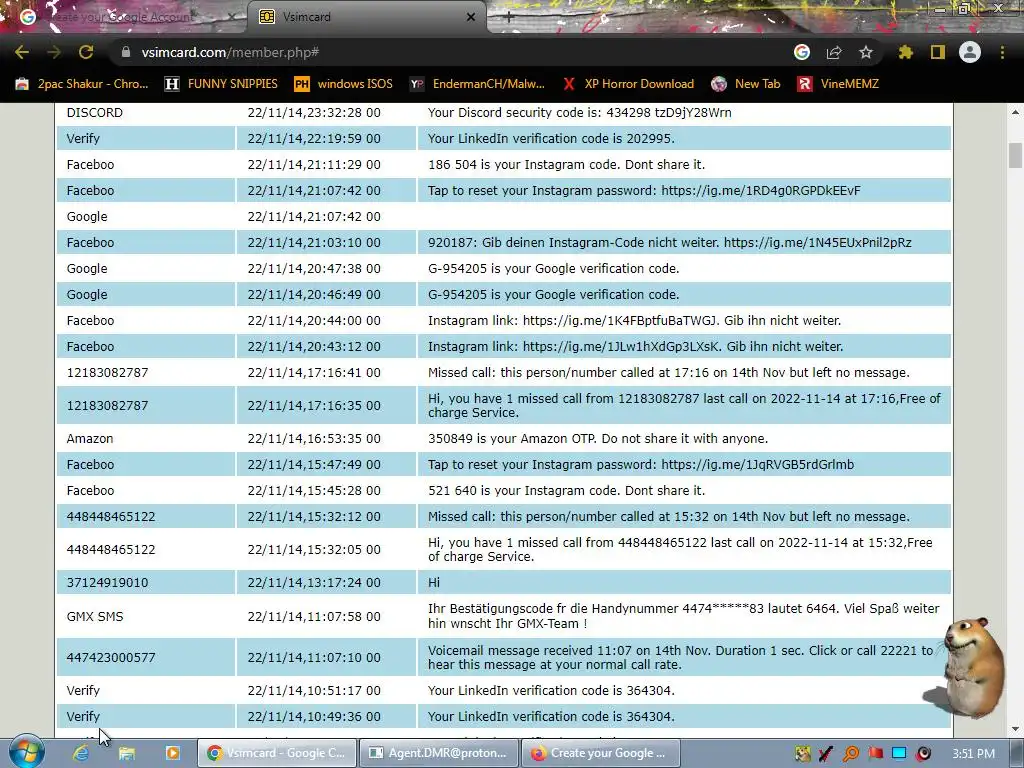Open the FUNNY SNIPPIES bookmark
This screenshot has height=768, width=1024.
[x=221, y=84]
